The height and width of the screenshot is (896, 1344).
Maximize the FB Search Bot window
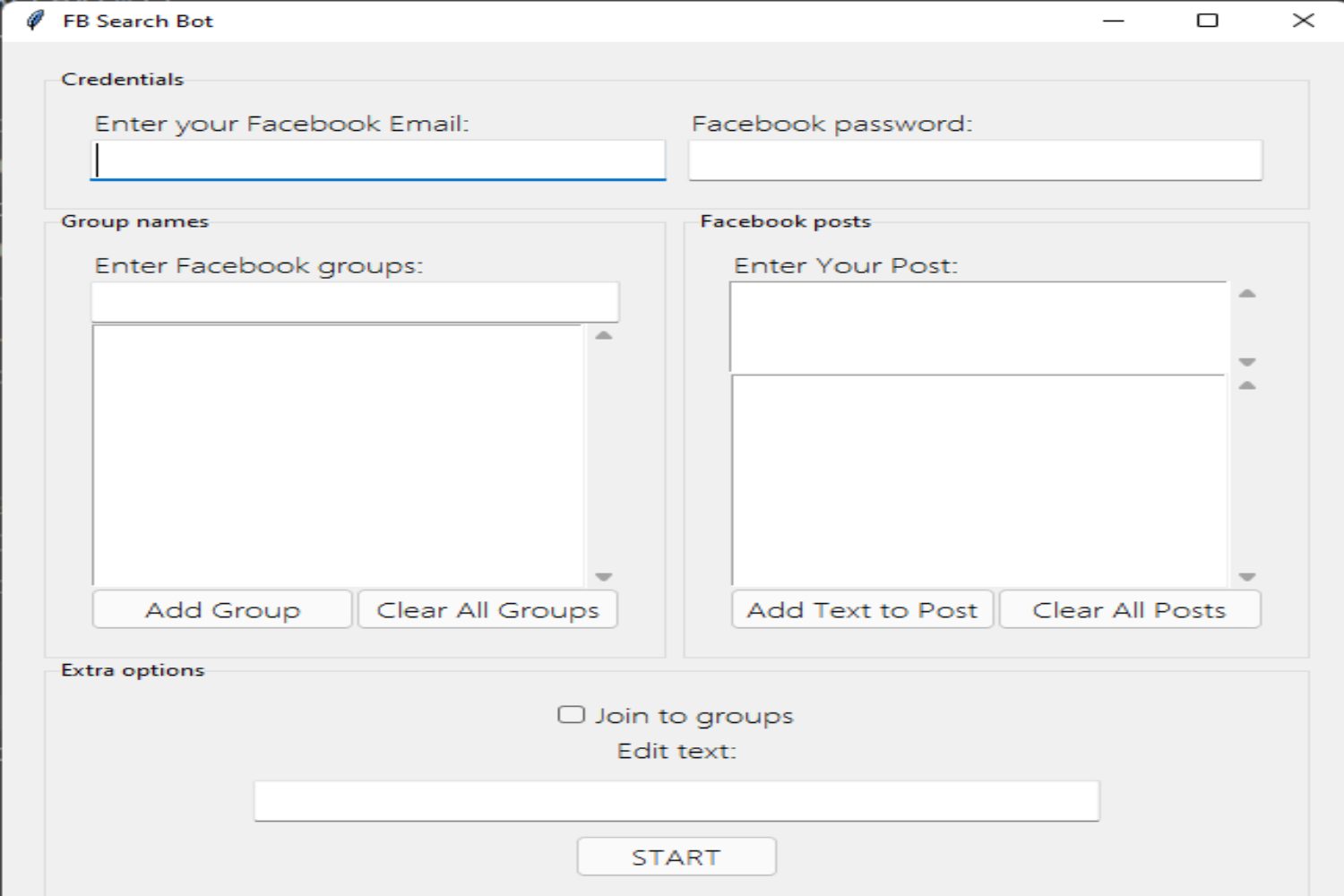1208,21
